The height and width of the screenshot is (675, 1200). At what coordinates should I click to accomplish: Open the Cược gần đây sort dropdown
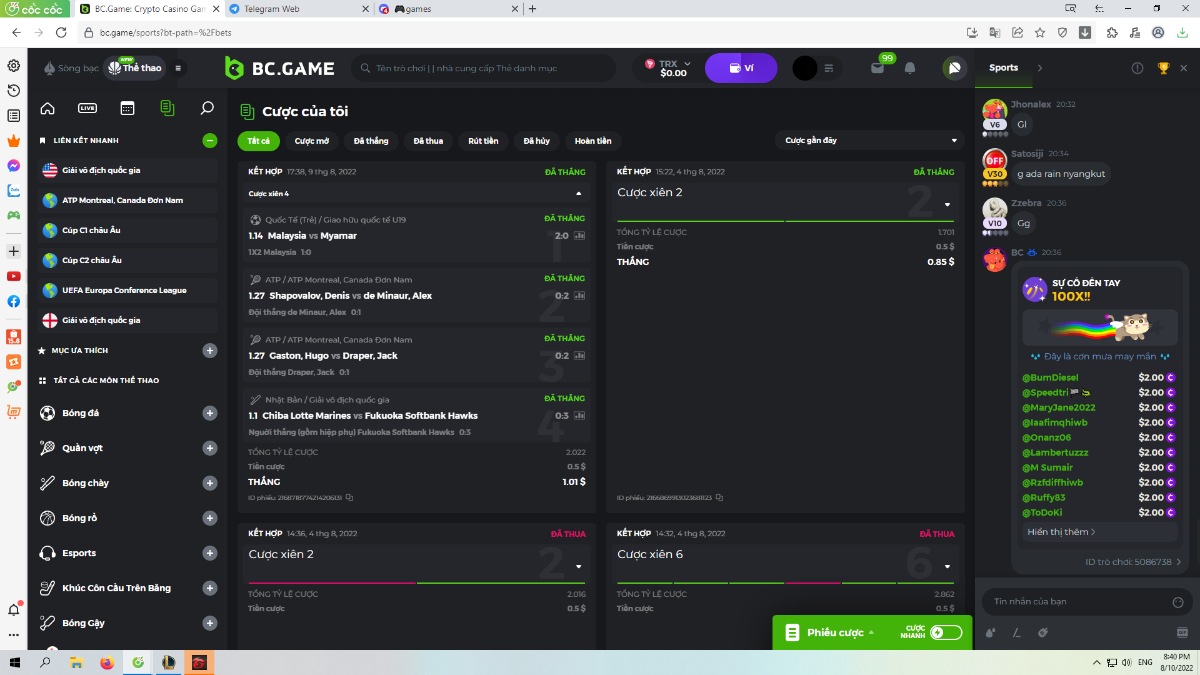(x=870, y=141)
